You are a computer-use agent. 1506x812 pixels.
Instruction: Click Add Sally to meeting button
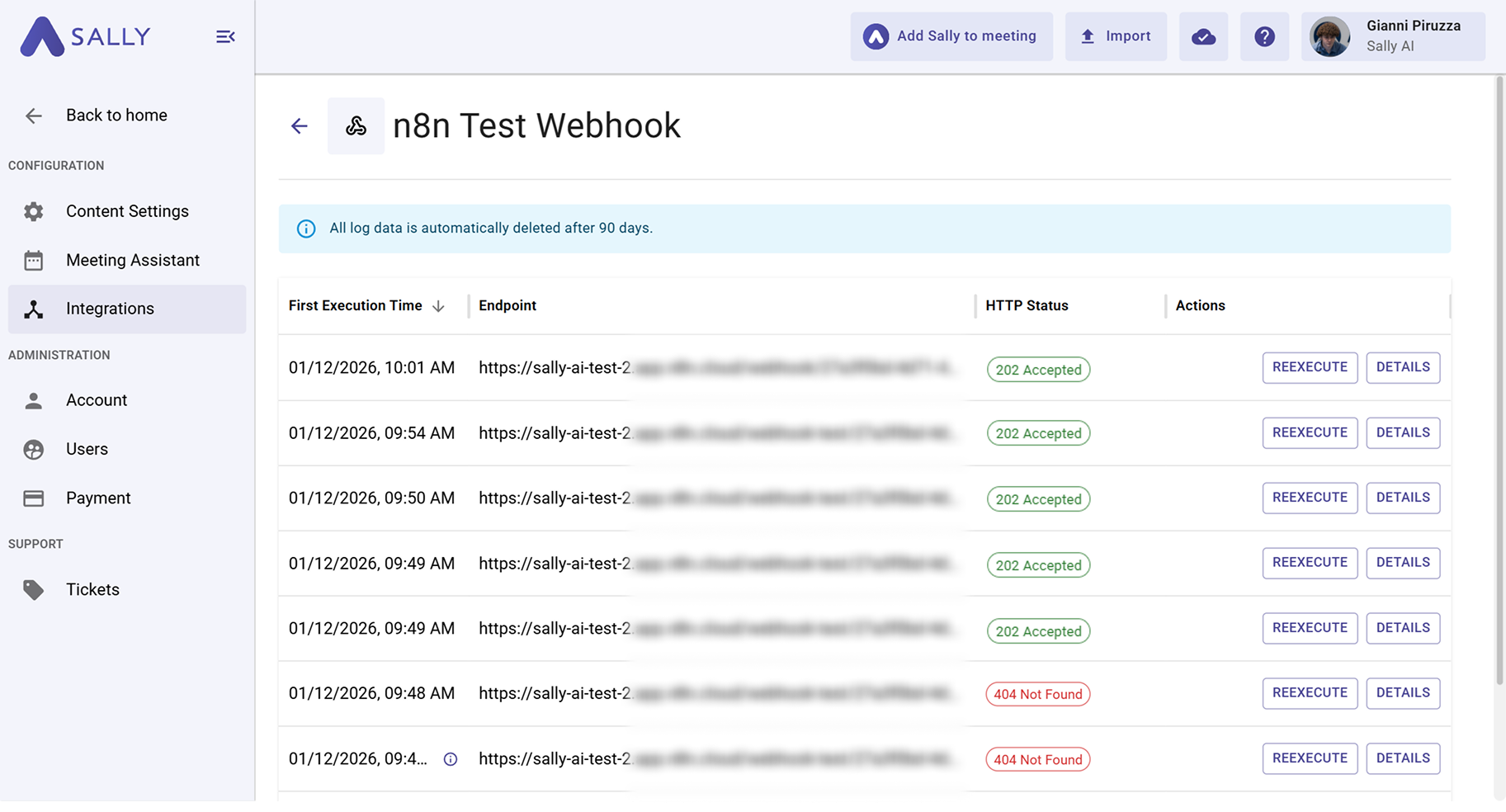(x=951, y=36)
